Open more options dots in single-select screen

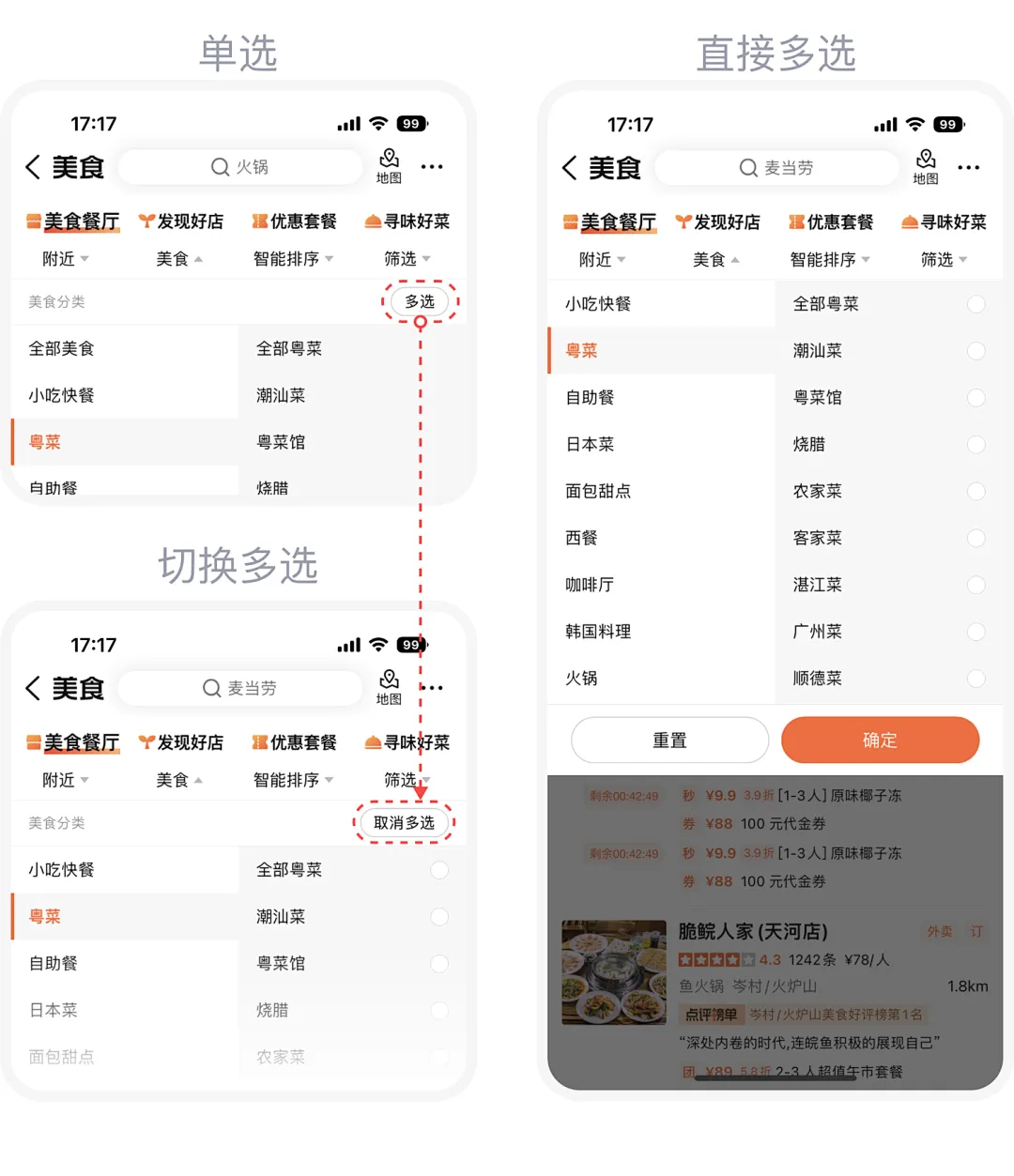coord(432,167)
